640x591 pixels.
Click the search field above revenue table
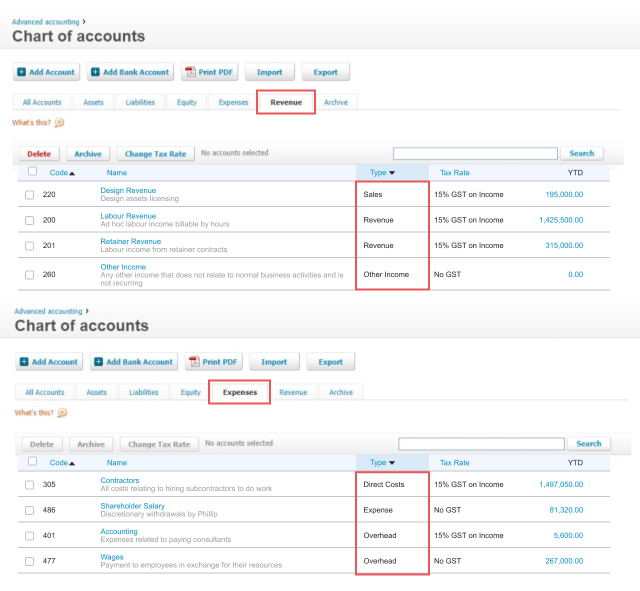coord(475,154)
